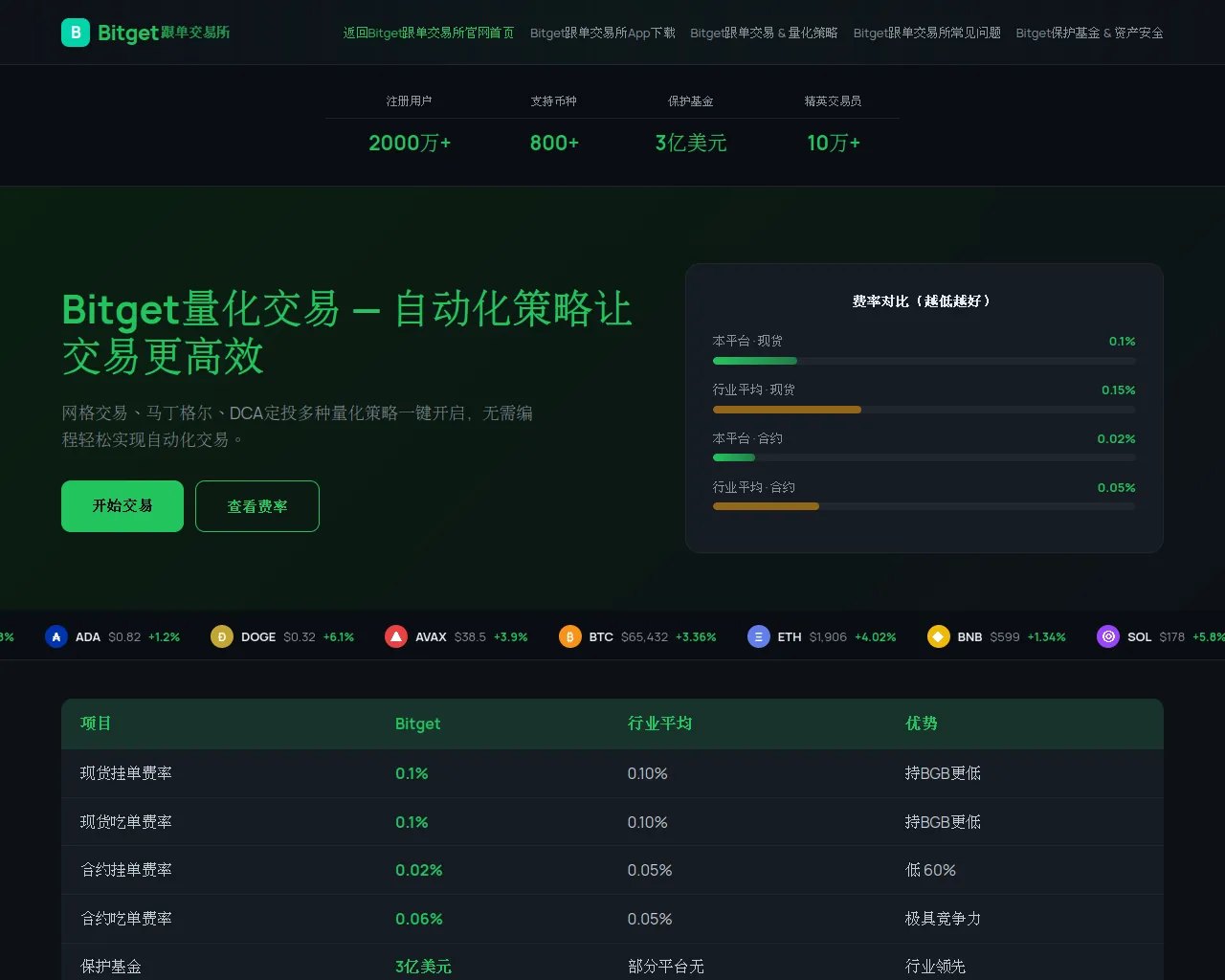Click the 0.06% Bitget value in table
This screenshot has height=980, width=1225.
click(x=419, y=919)
